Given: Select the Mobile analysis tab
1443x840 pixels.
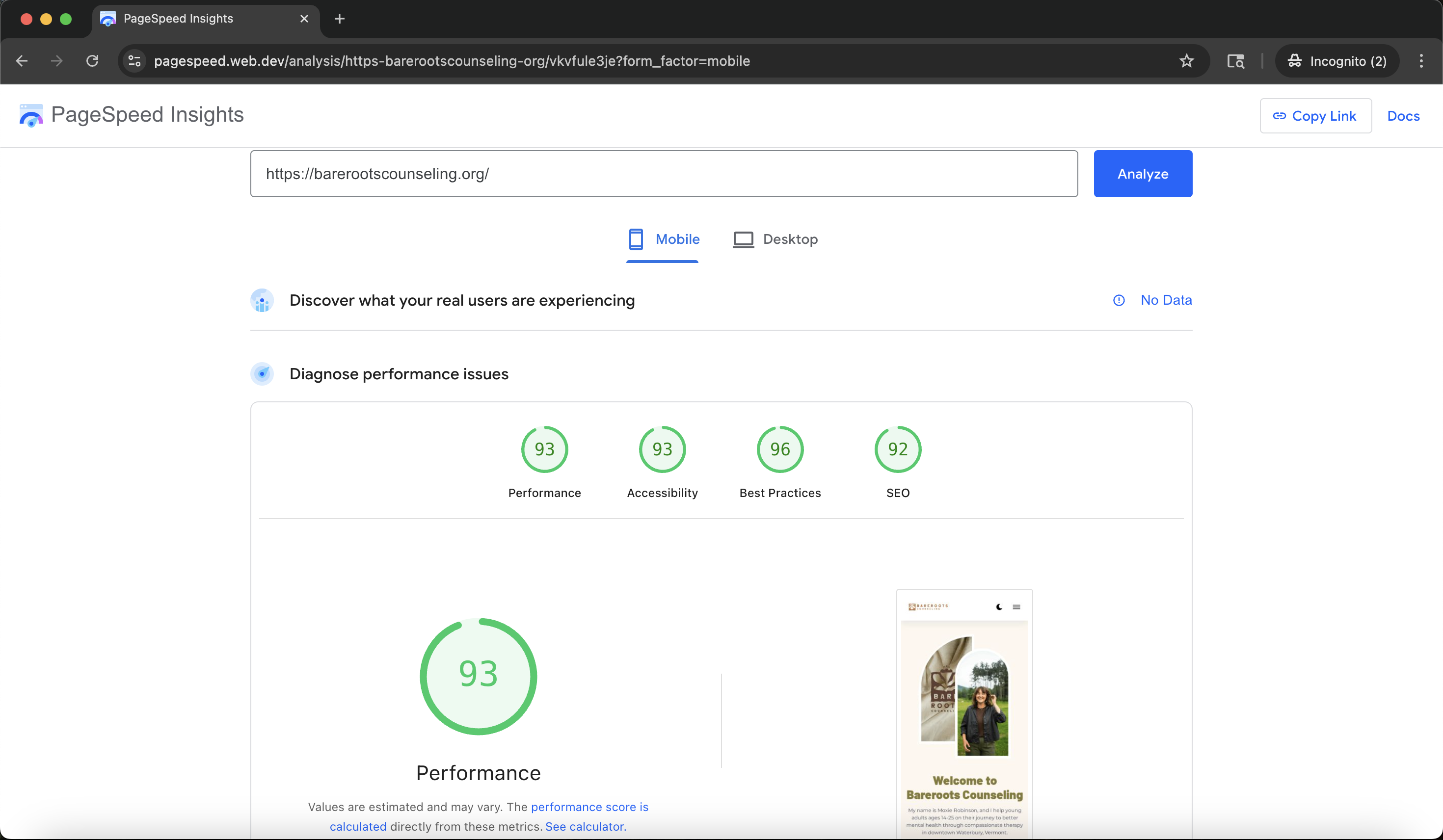Looking at the screenshot, I should pyautogui.click(x=663, y=239).
